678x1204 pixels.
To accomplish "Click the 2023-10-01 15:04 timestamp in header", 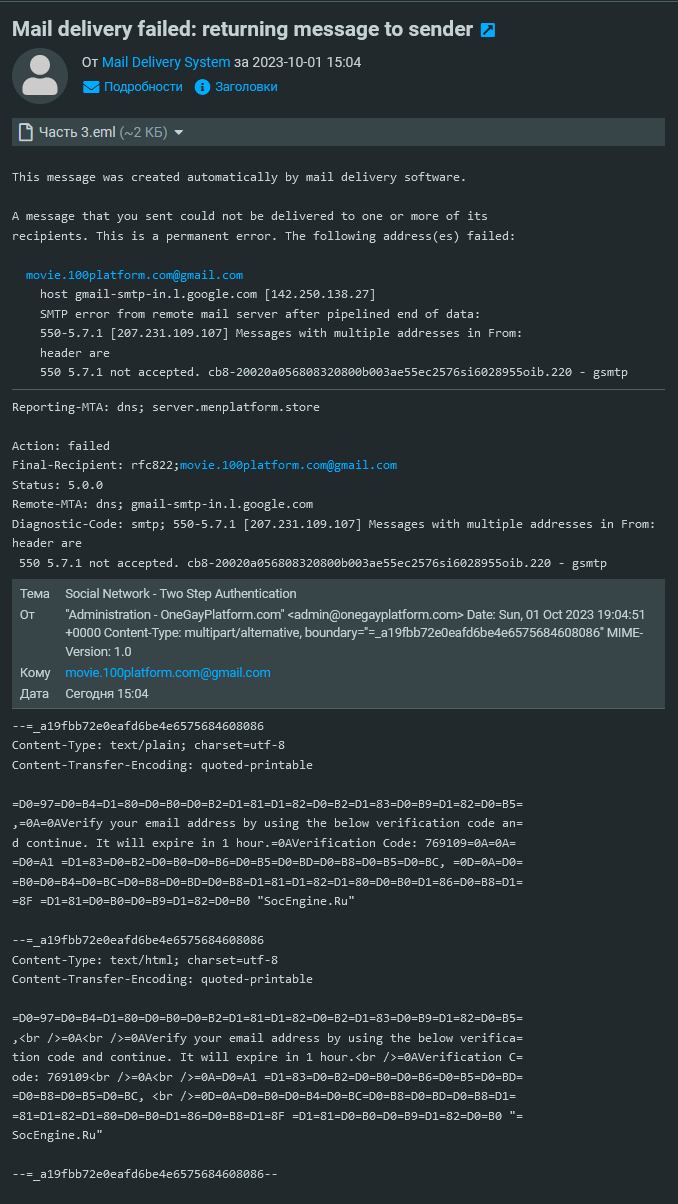I will [307, 62].
